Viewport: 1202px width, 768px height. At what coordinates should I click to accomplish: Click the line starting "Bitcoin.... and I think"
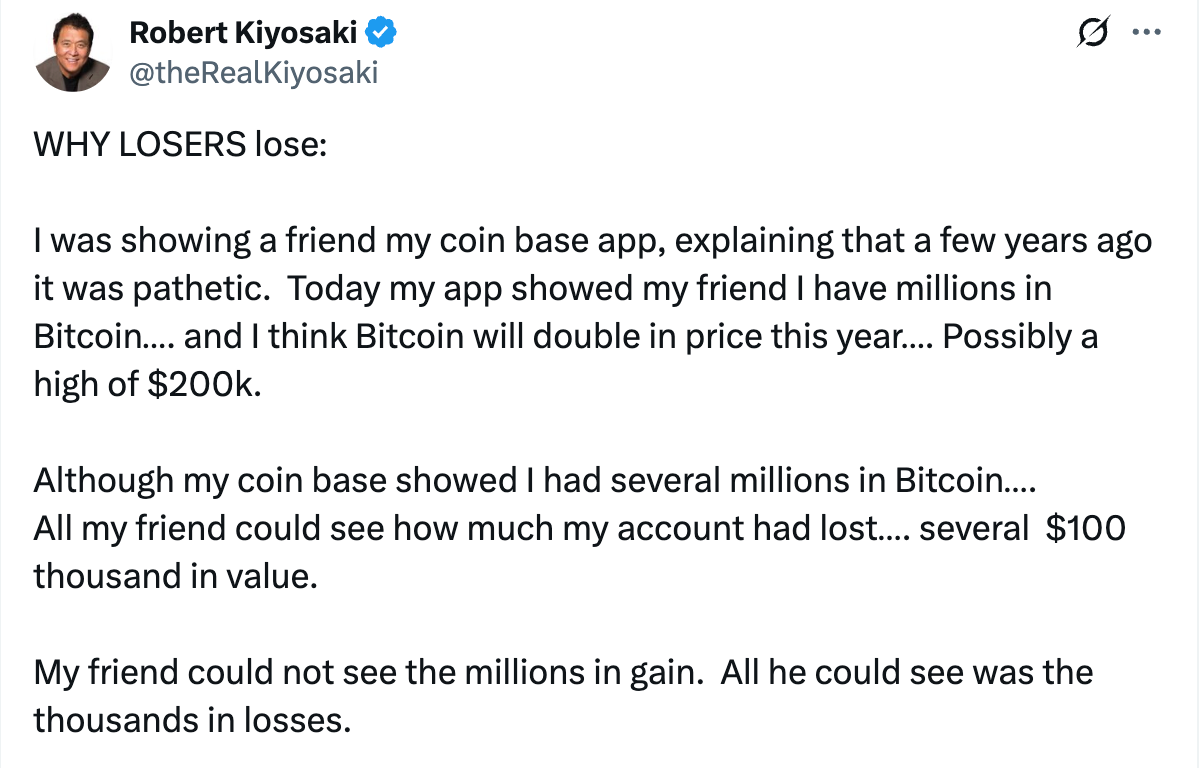click(x=565, y=337)
